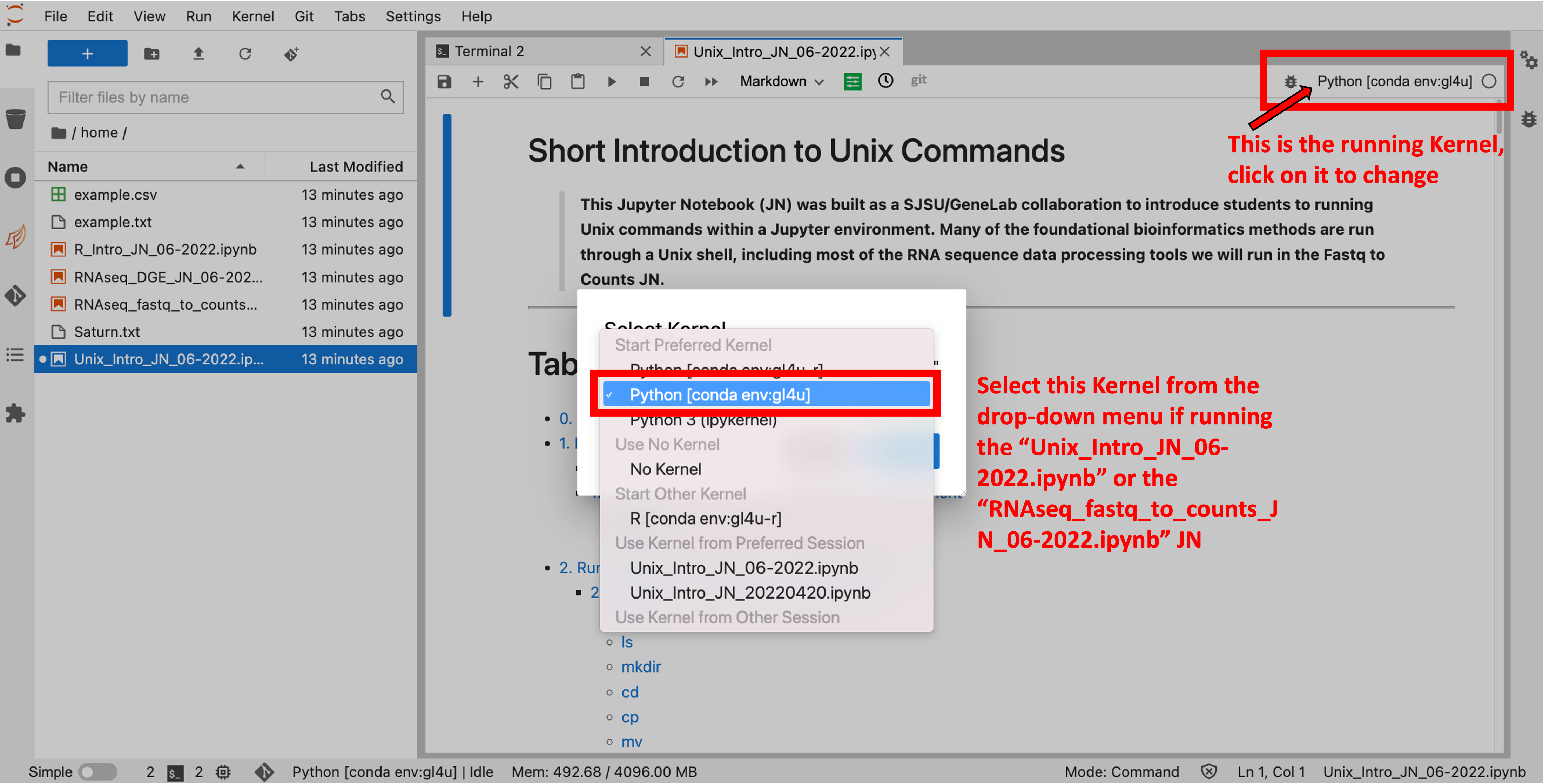This screenshot has width=1543, height=784.
Task: Restart the kernel icon
Action: pyautogui.click(x=678, y=81)
